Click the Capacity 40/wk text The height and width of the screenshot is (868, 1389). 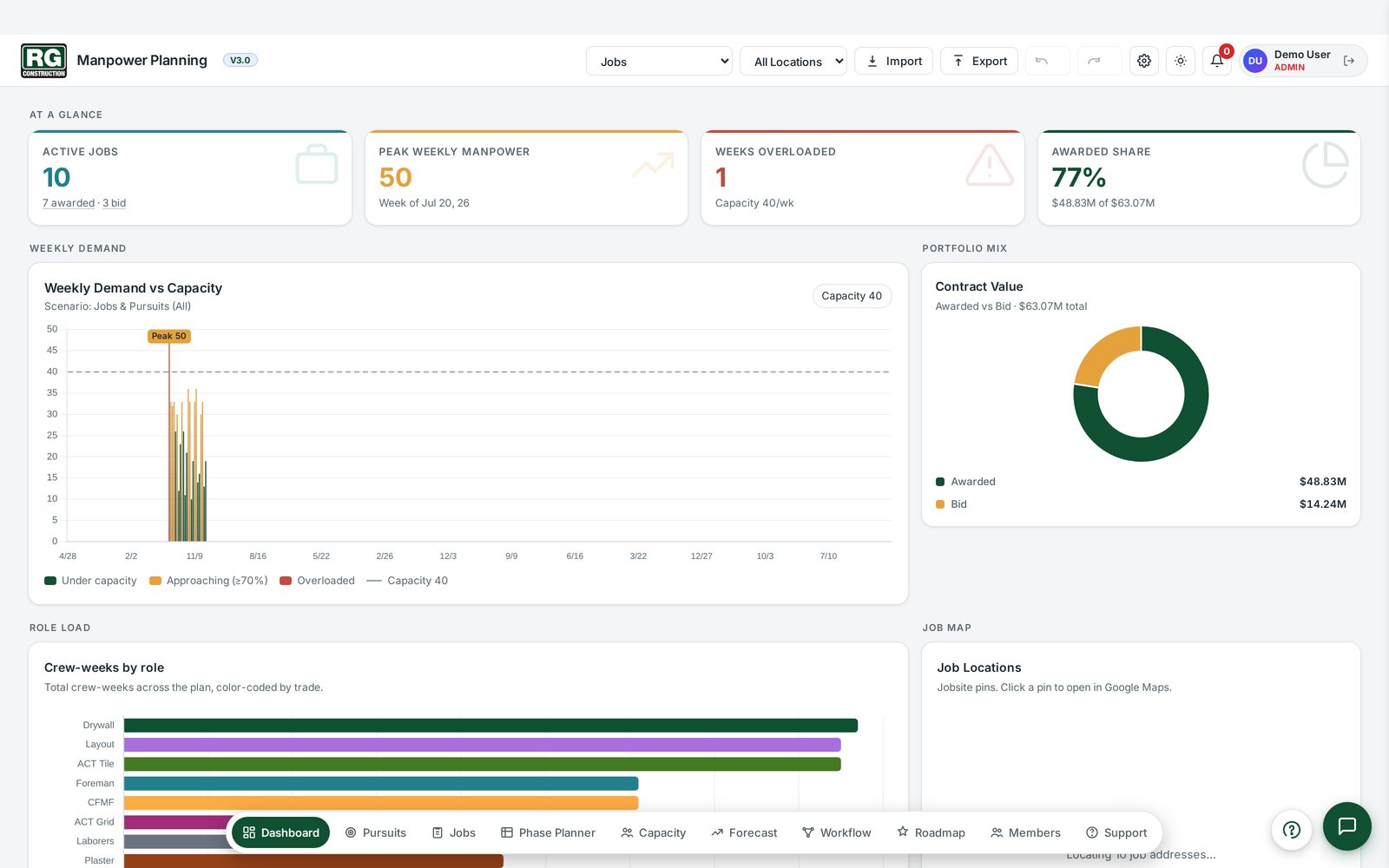pos(754,203)
